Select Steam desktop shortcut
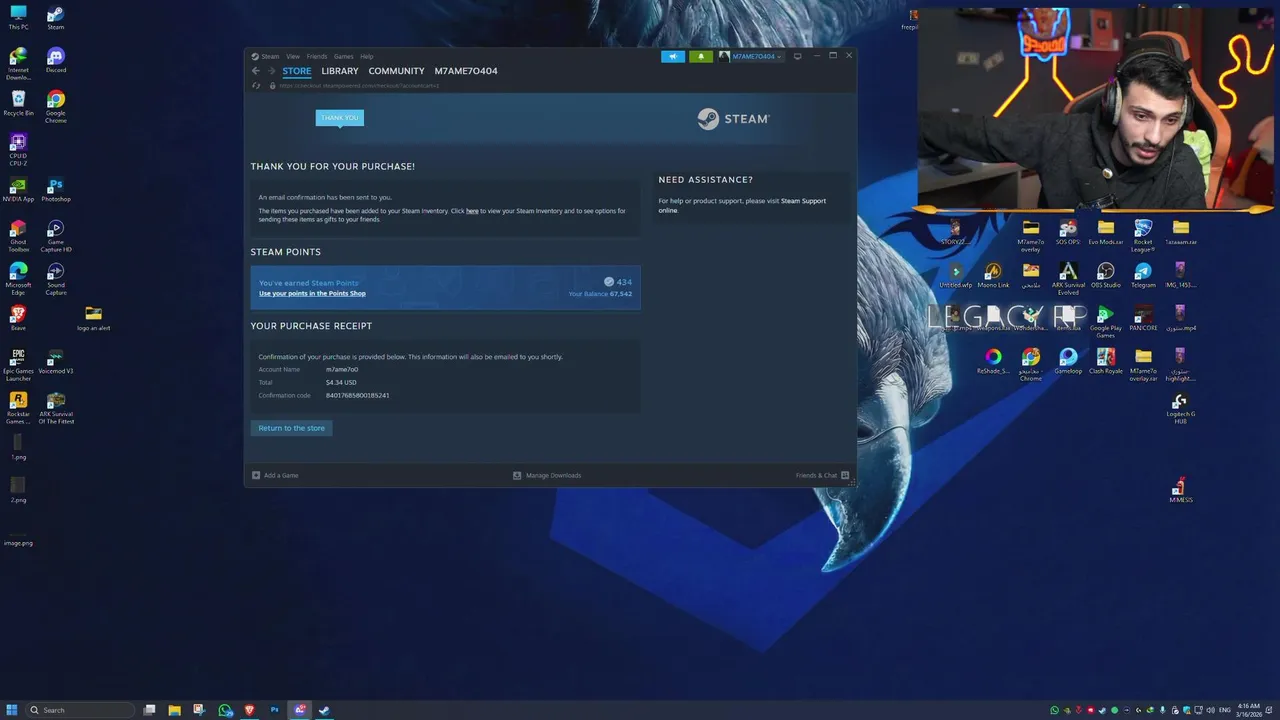The height and width of the screenshot is (720, 1280). (x=56, y=17)
